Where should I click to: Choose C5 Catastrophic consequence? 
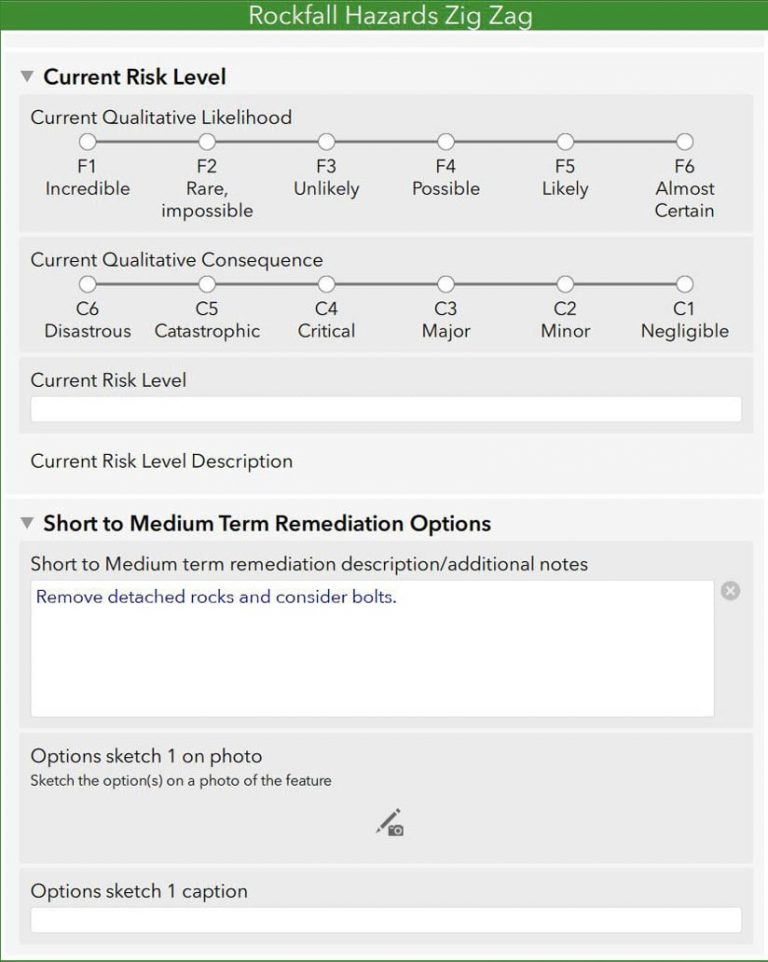click(207, 285)
